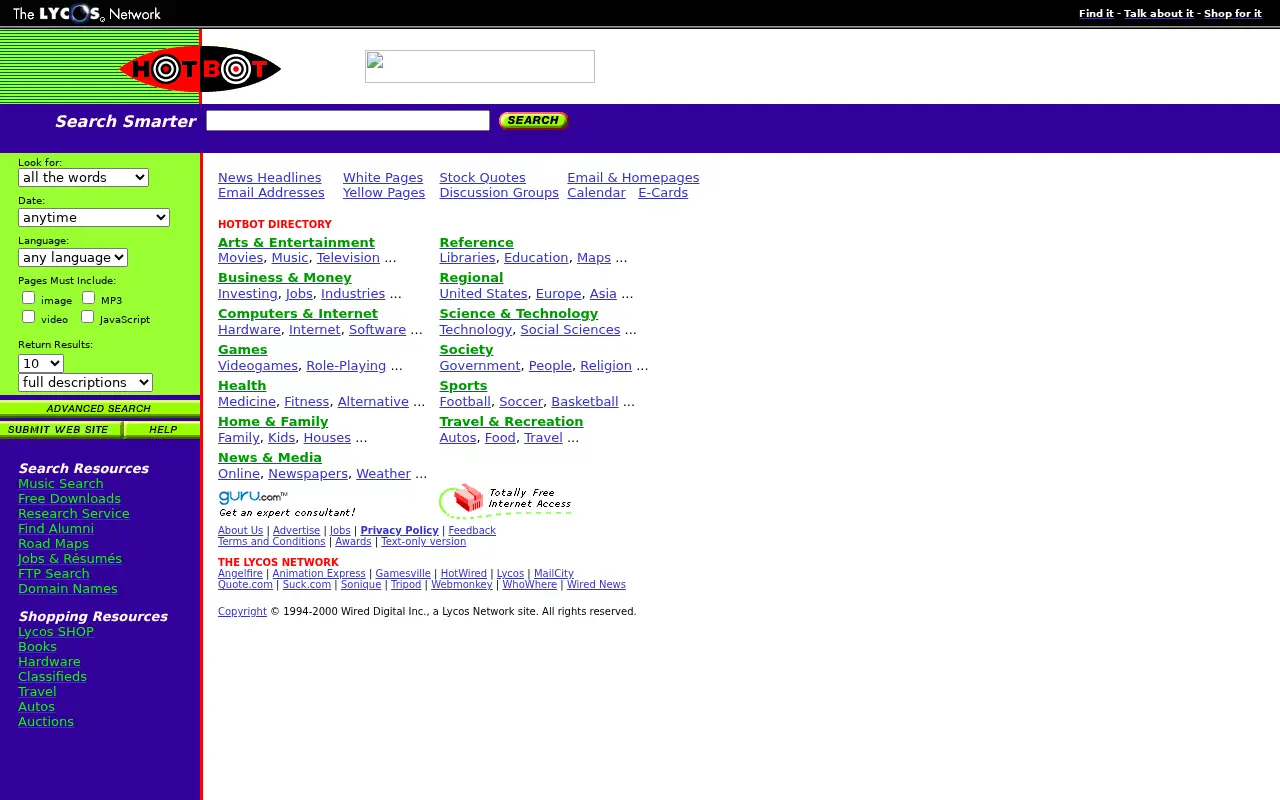Viewport: 1280px width, 800px height.
Task: Switch to the Text-only version
Action: click(423, 541)
